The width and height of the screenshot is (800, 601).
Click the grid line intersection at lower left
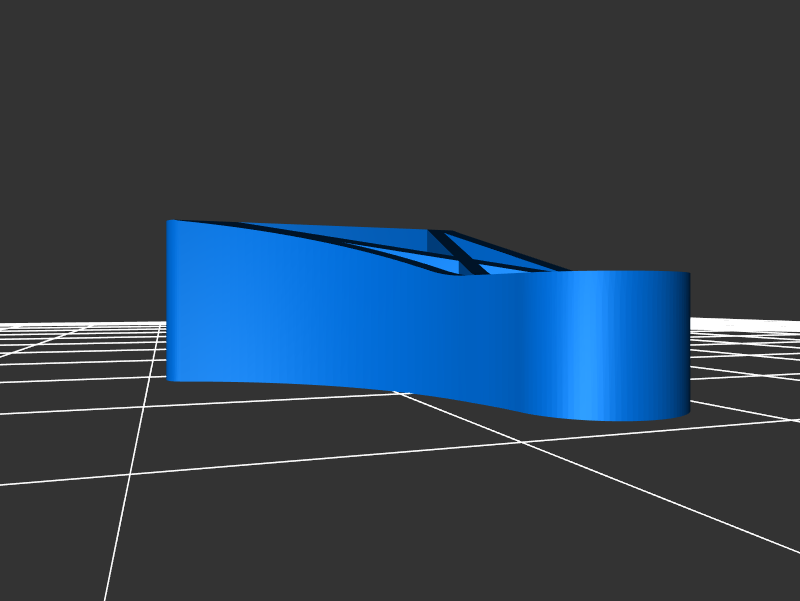(129, 474)
